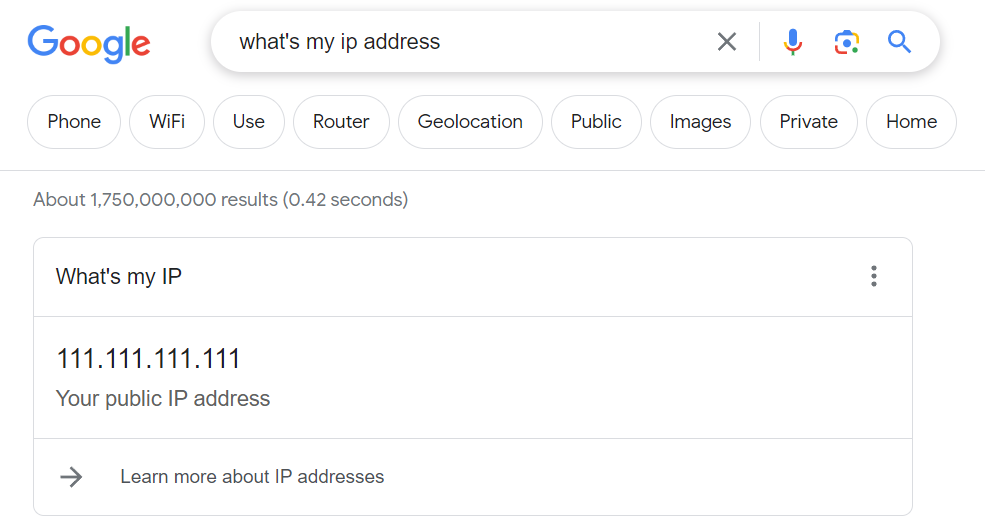
Task: Switch to Images results
Action: [700, 122]
